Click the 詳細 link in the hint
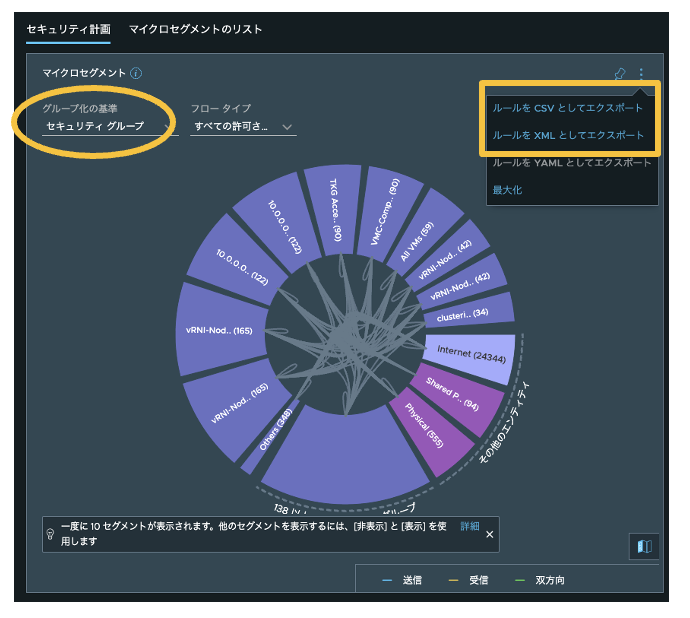Image resolution: width=690 pixels, height=618 pixels. click(470, 526)
